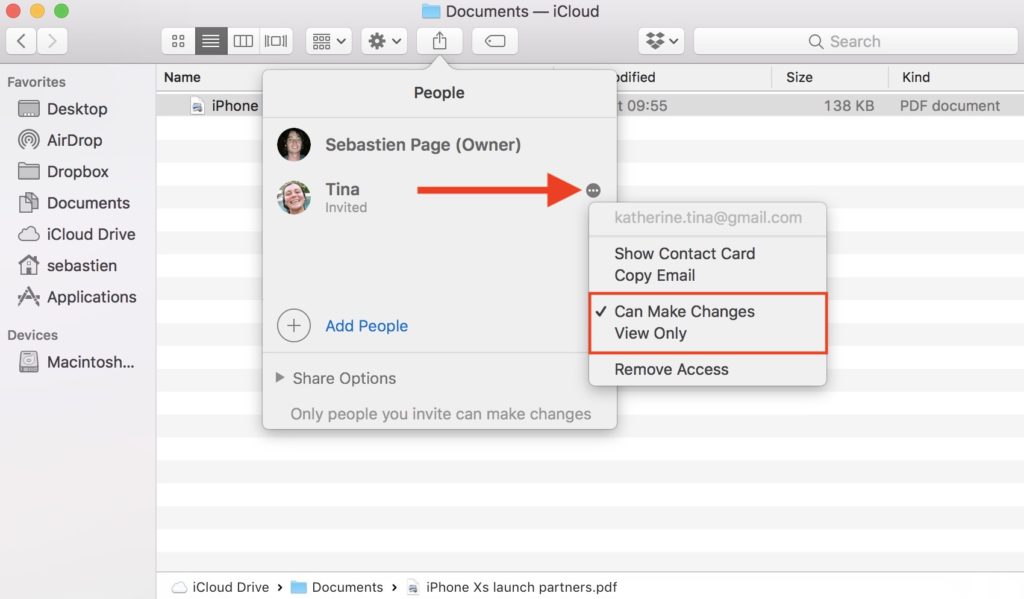Switch Finder to list view
1024x599 pixels.
click(211, 41)
